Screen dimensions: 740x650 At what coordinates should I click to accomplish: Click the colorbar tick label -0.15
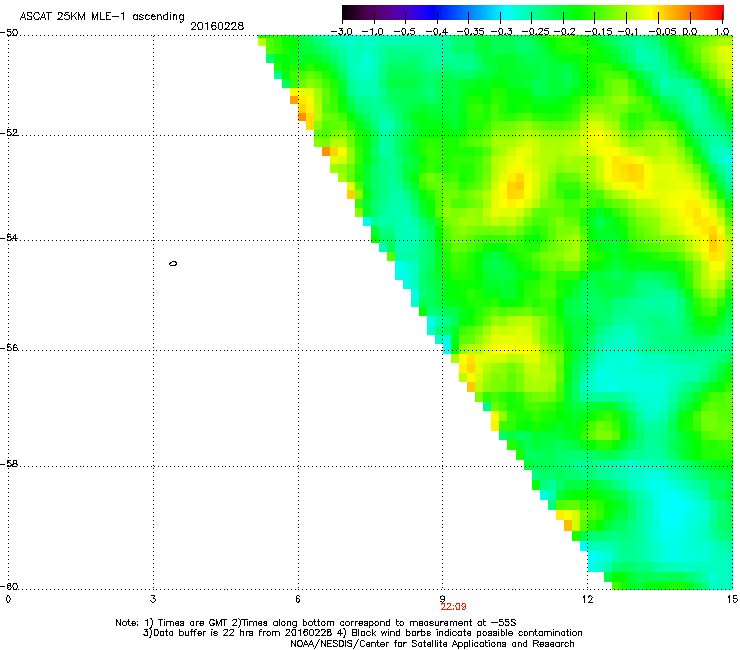(598, 32)
